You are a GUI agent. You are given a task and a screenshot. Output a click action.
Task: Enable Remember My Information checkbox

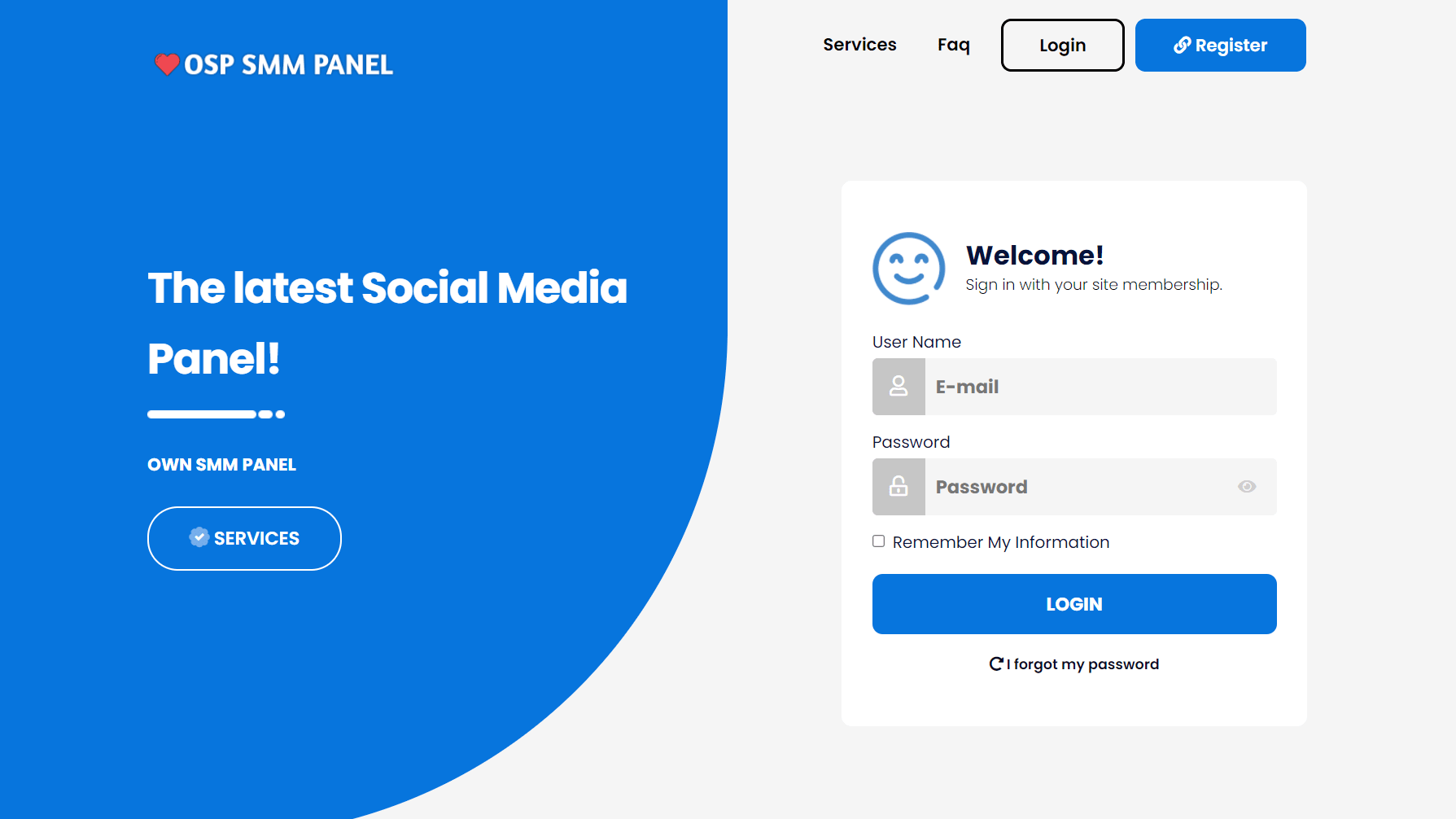pos(879,541)
